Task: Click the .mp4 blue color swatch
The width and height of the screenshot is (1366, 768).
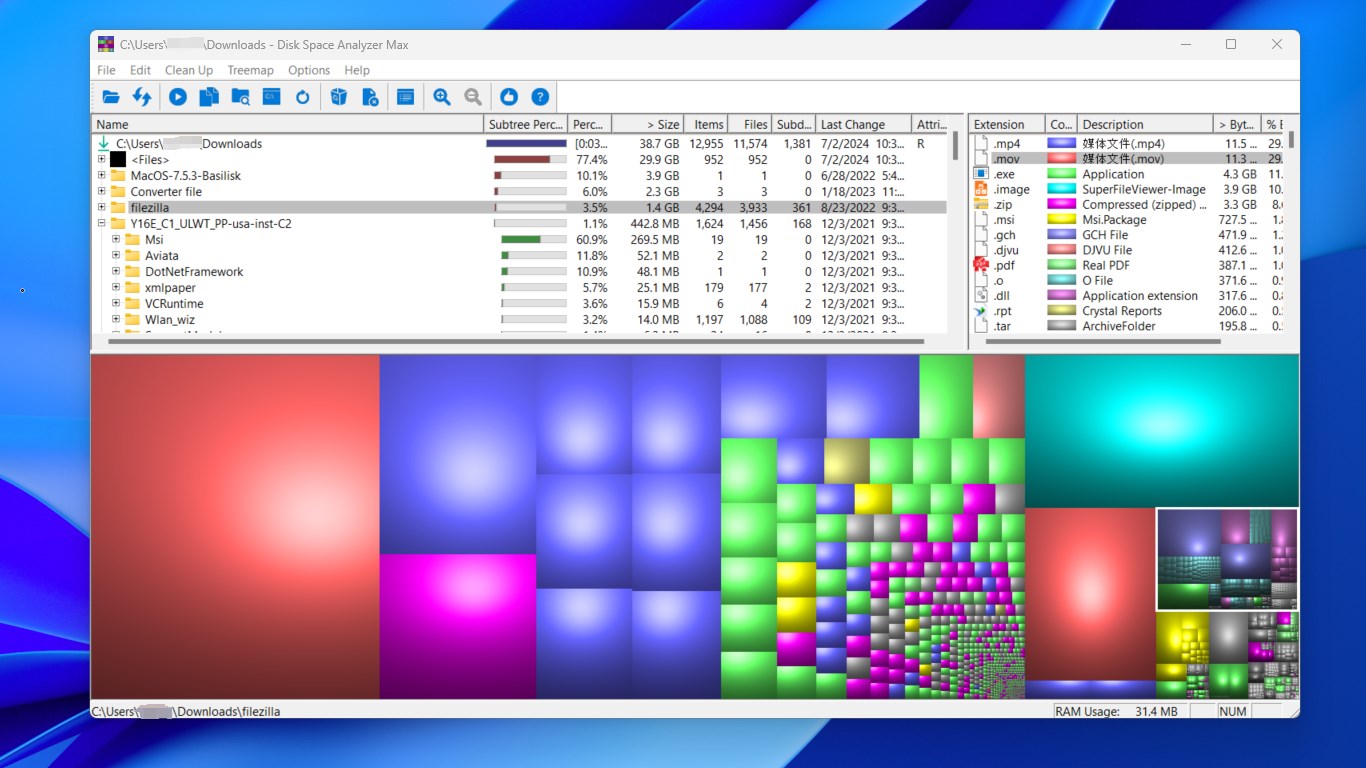Action: pos(1061,144)
